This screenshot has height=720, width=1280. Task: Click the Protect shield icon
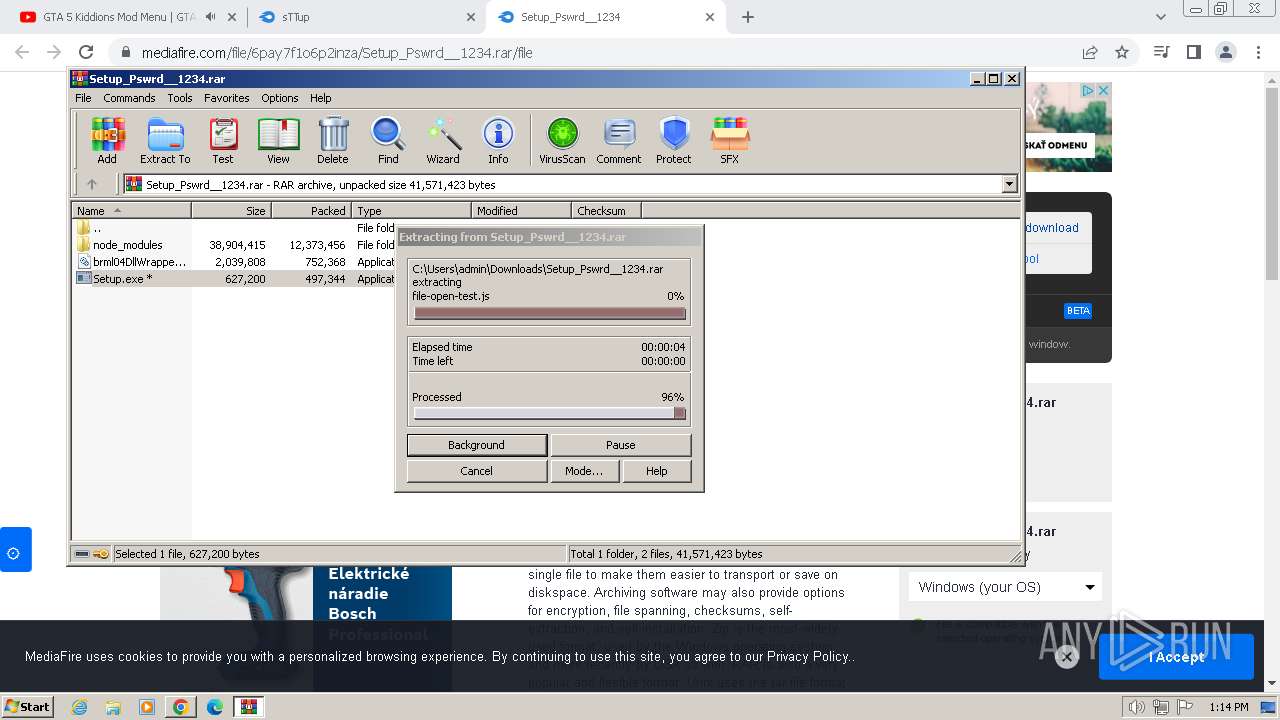(x=674, y=141)
